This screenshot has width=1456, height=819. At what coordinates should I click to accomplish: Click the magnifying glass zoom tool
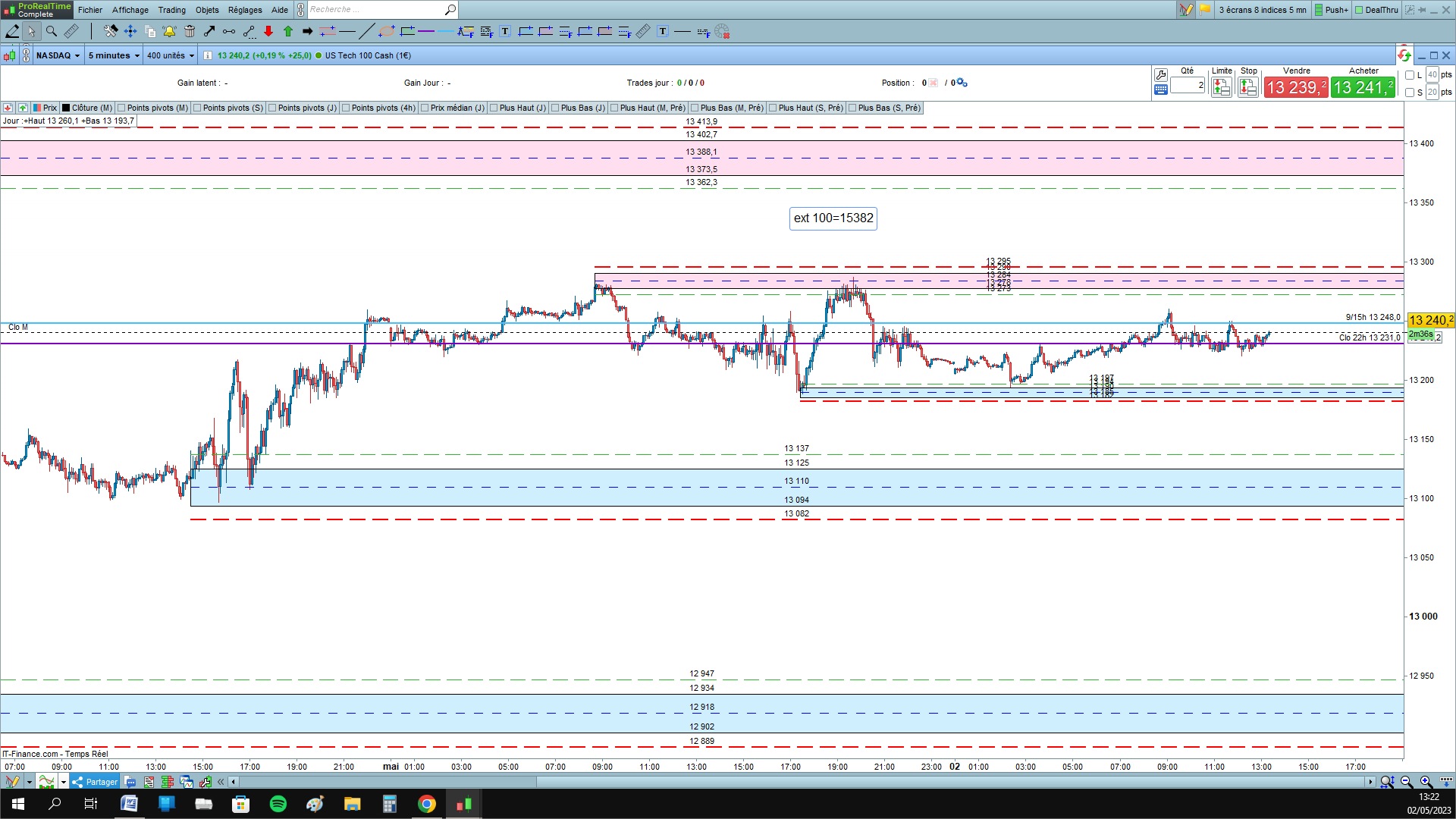tap(52, 31)
